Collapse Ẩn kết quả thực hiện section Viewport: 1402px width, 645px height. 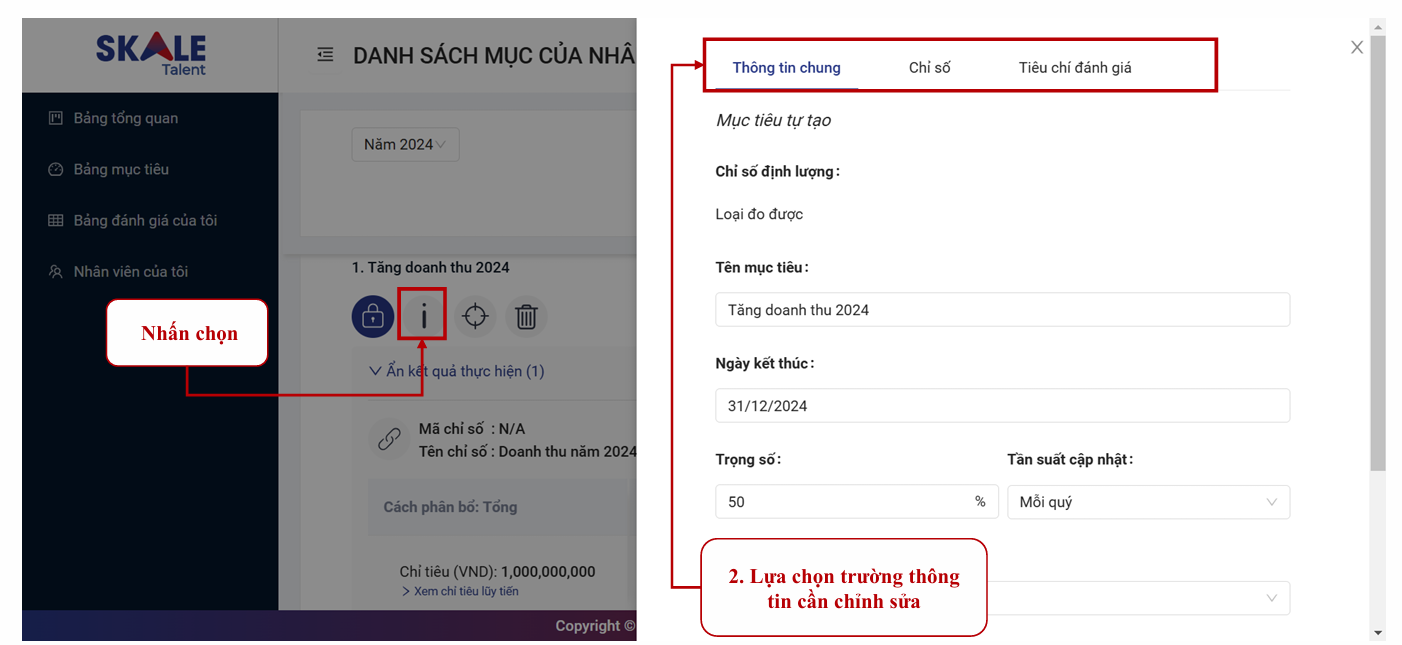(457, 371)
